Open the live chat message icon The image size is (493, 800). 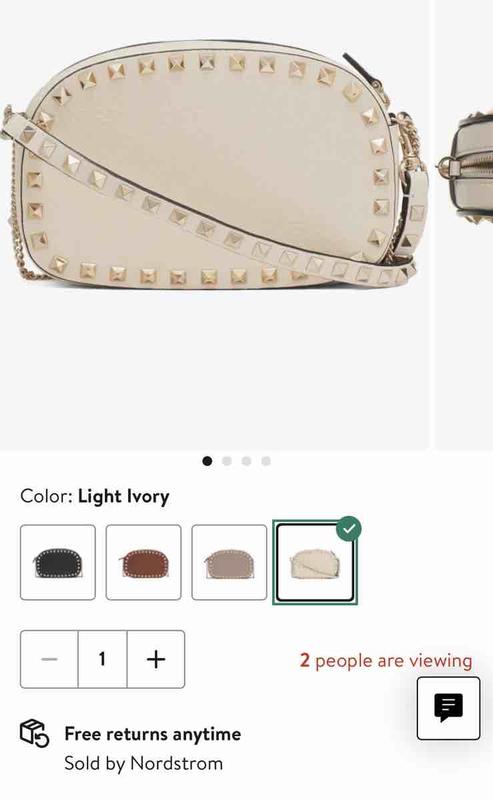[448, 708]
